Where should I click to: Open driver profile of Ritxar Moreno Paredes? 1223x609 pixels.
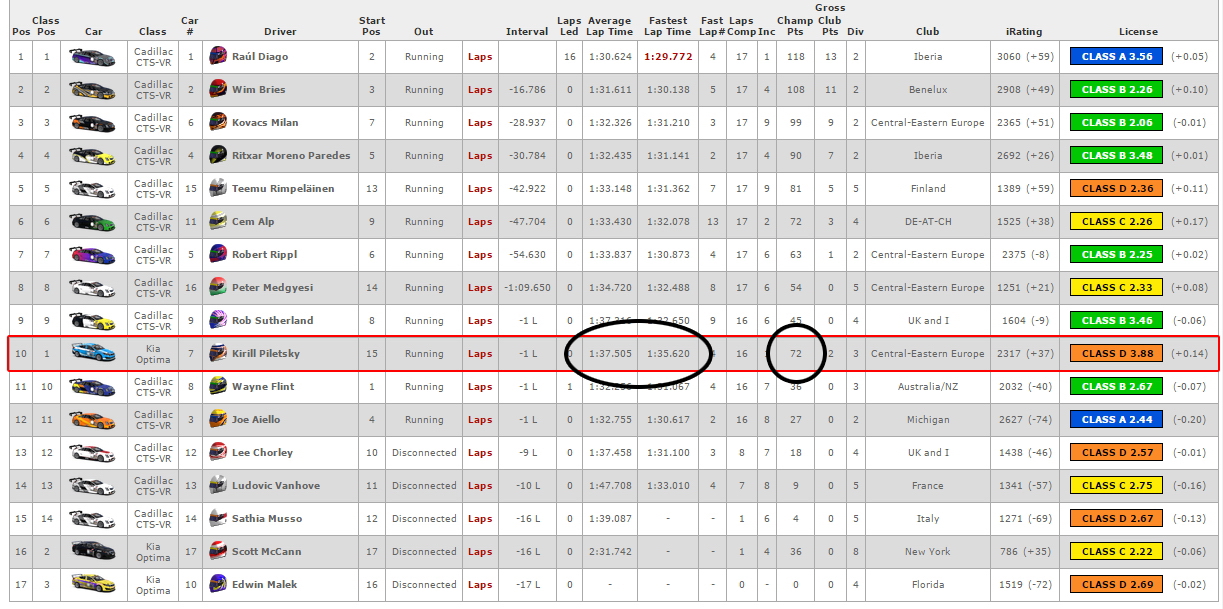291,156
